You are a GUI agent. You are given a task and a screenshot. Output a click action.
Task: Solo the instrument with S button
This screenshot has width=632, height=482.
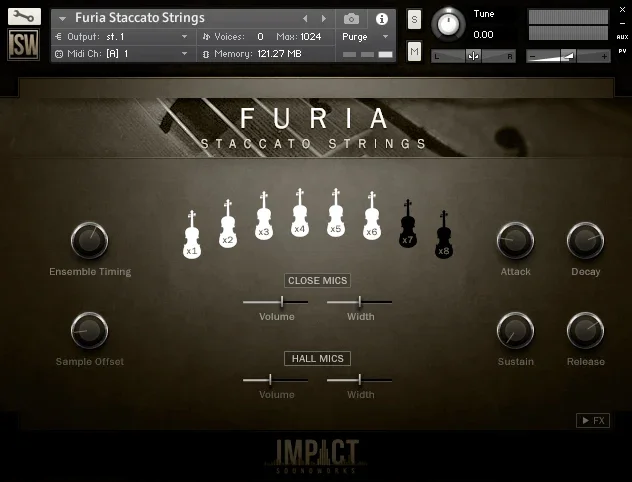coord(414,19)
